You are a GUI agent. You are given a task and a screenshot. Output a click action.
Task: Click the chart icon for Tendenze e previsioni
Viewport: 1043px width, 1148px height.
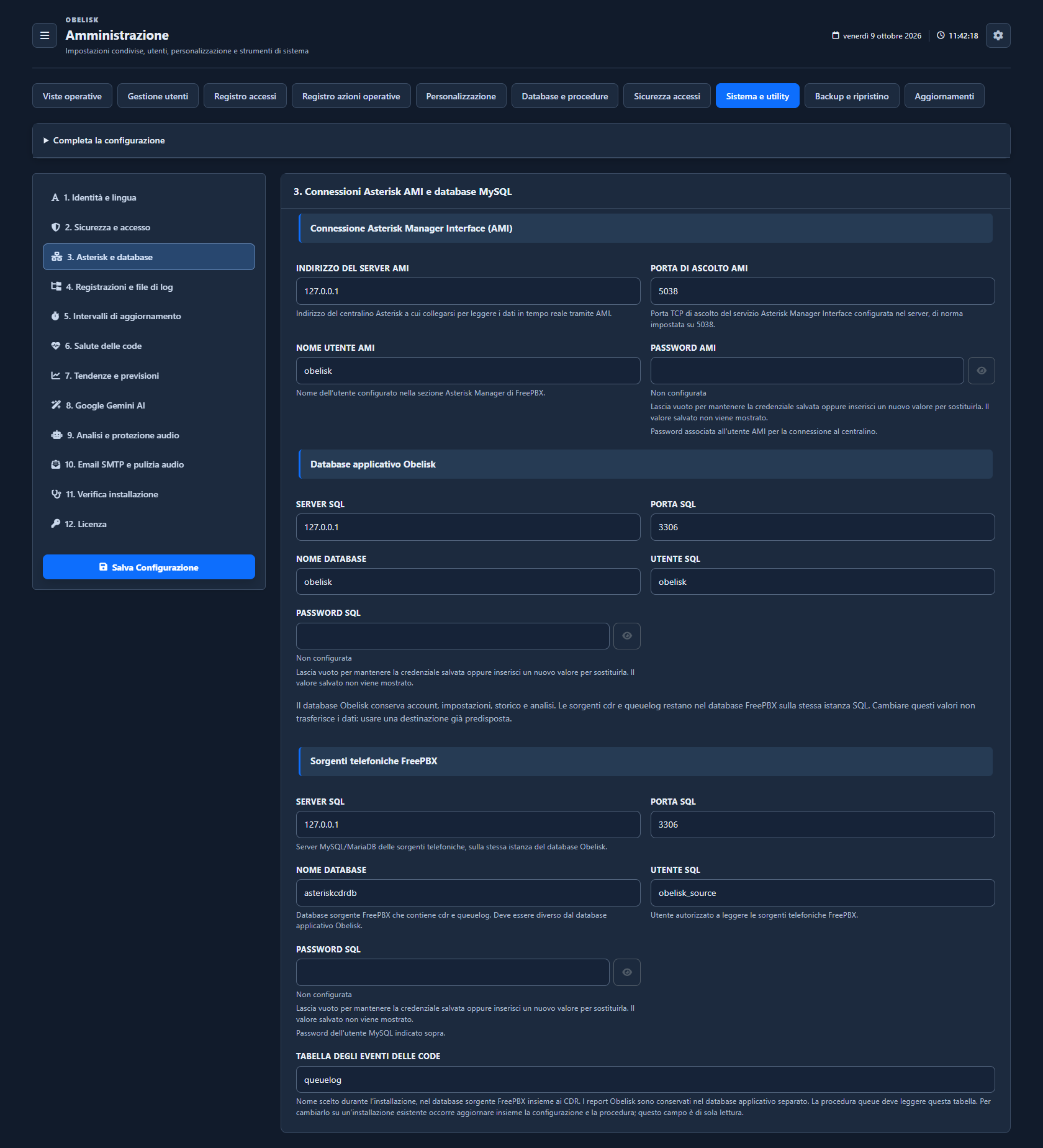56,376
